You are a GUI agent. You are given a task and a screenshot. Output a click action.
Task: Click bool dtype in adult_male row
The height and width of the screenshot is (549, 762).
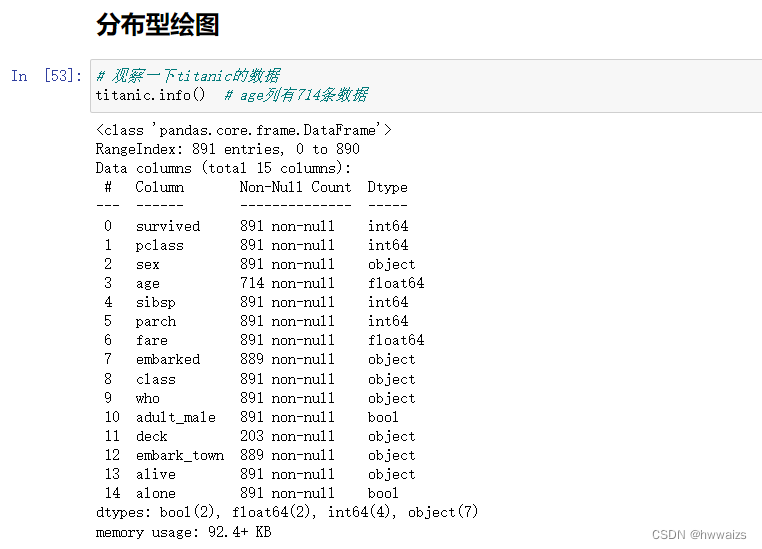[383, 417]
